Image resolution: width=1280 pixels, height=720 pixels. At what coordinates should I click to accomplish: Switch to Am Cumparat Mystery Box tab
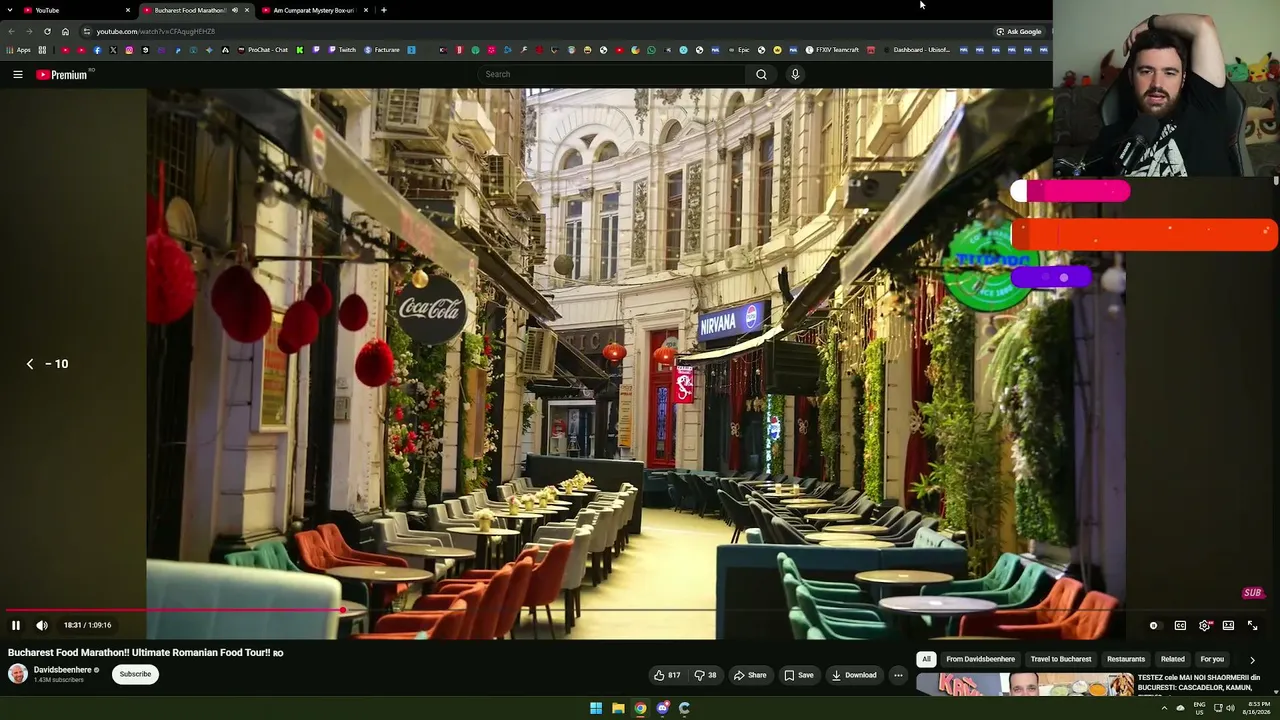coord(313,10)
